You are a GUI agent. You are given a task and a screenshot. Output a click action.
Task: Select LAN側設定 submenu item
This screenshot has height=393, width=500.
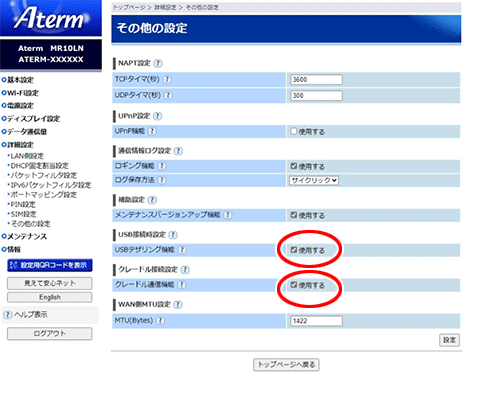[26, 156]
